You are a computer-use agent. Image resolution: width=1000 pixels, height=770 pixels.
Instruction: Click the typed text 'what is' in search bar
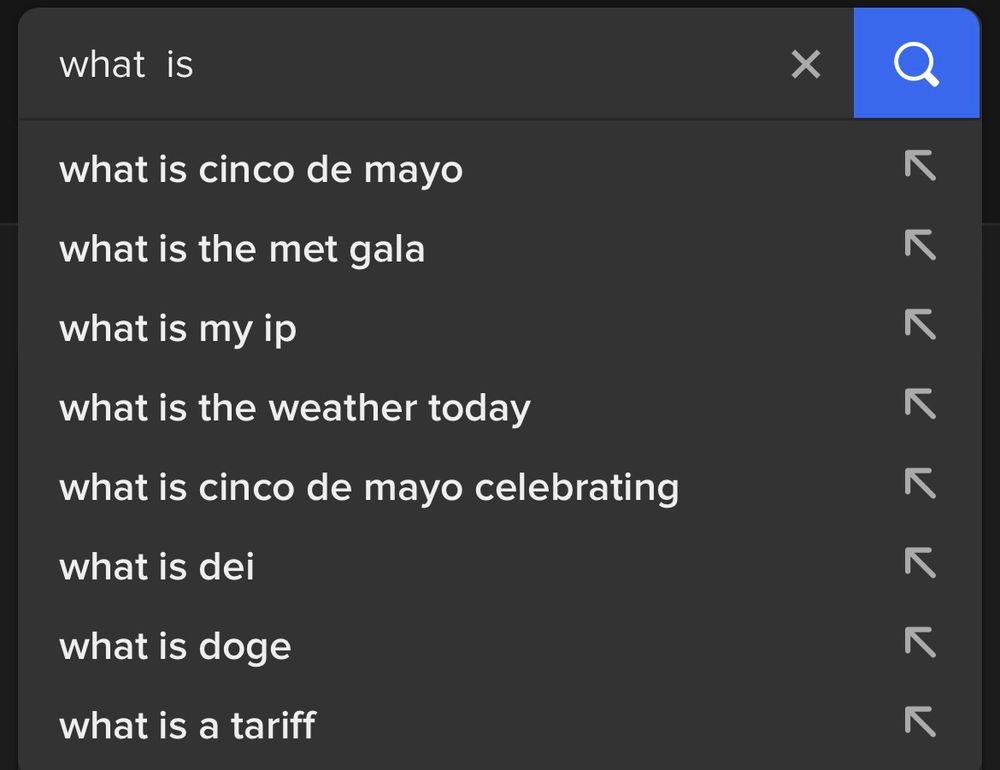click(x=126, y=64)
